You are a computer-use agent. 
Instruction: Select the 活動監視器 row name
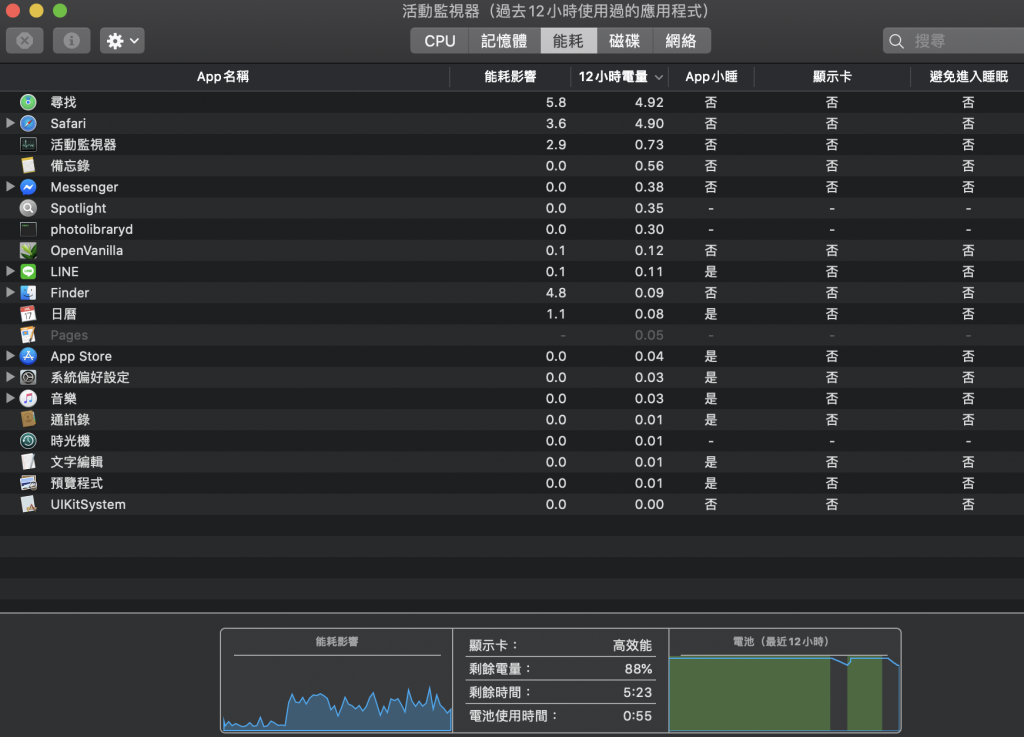[83, 145]
